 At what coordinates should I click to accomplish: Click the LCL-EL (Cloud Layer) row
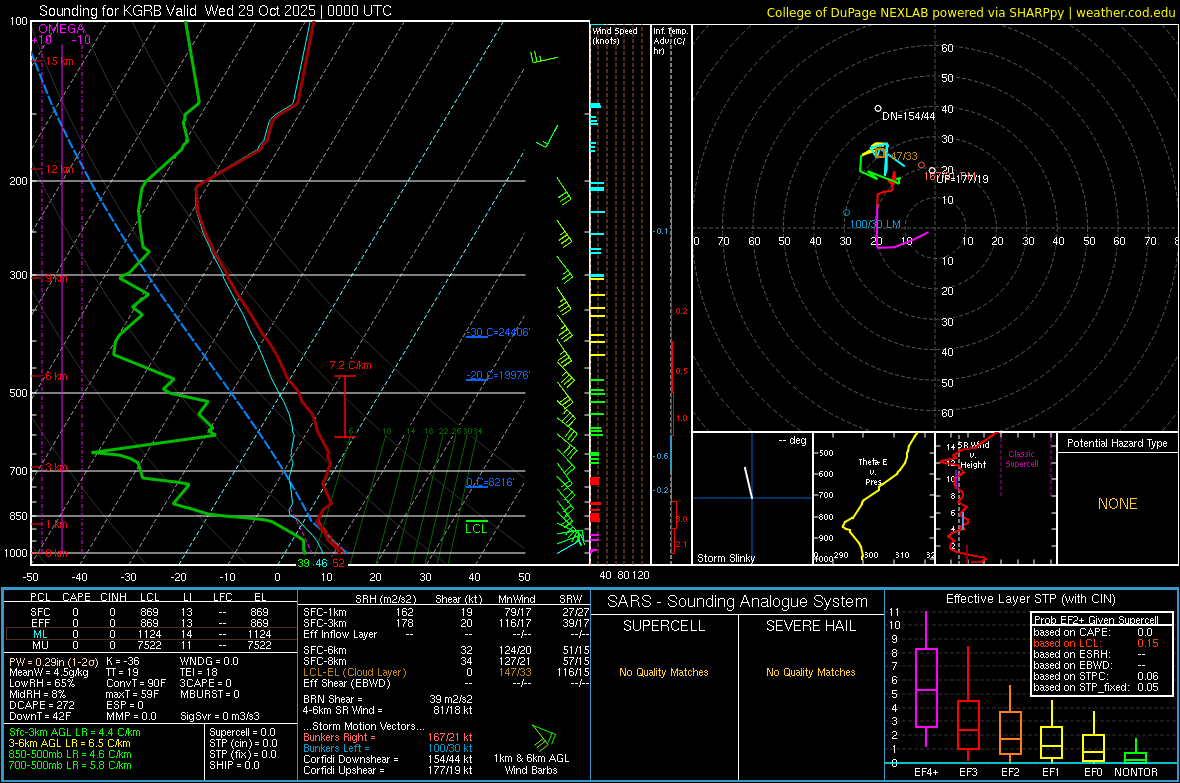point(444,672)
